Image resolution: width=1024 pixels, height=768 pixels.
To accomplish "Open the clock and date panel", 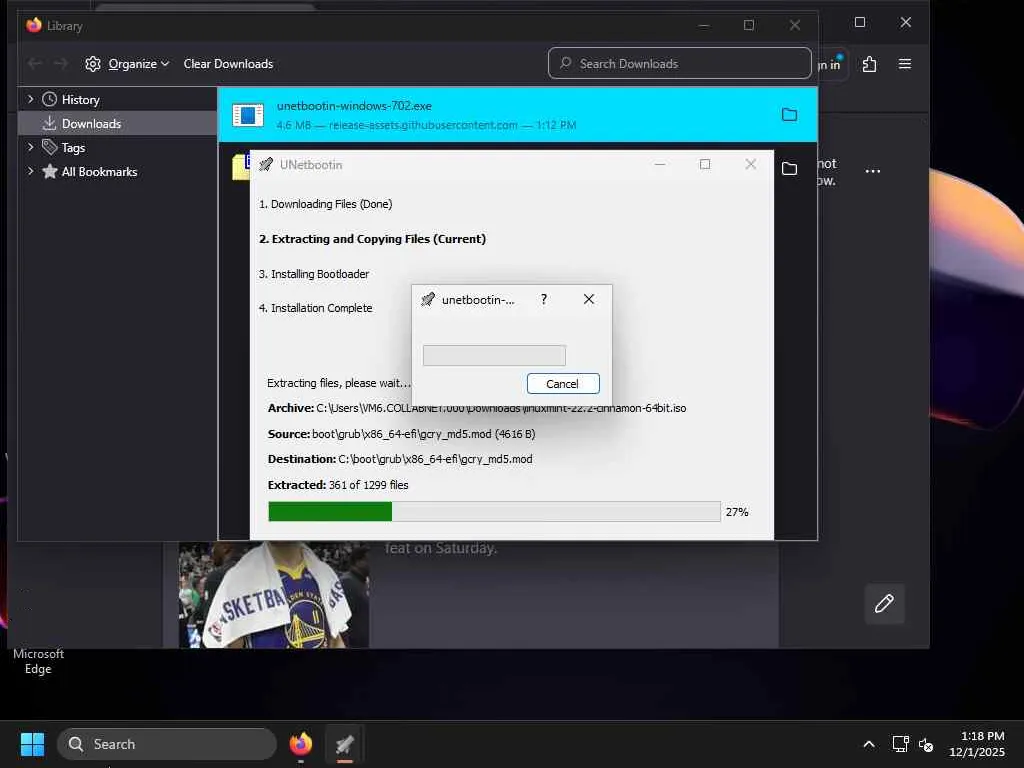I will (x=976, y=744).
